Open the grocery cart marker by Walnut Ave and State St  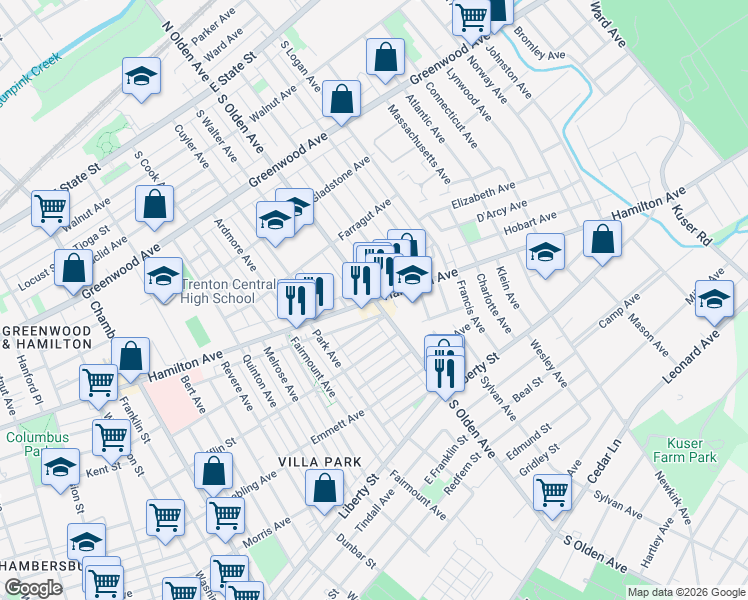(51, 209)
